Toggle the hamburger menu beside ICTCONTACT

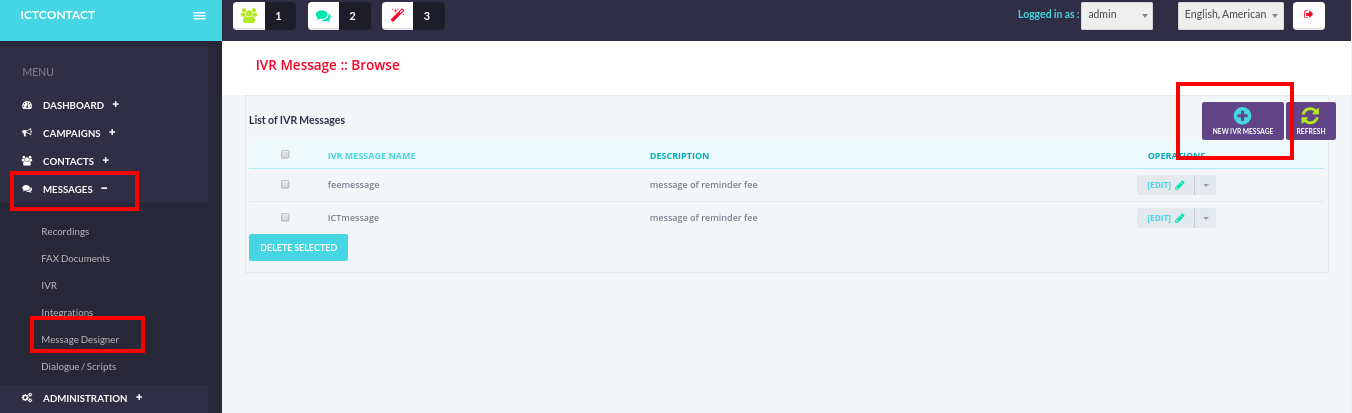click(199, 16)
